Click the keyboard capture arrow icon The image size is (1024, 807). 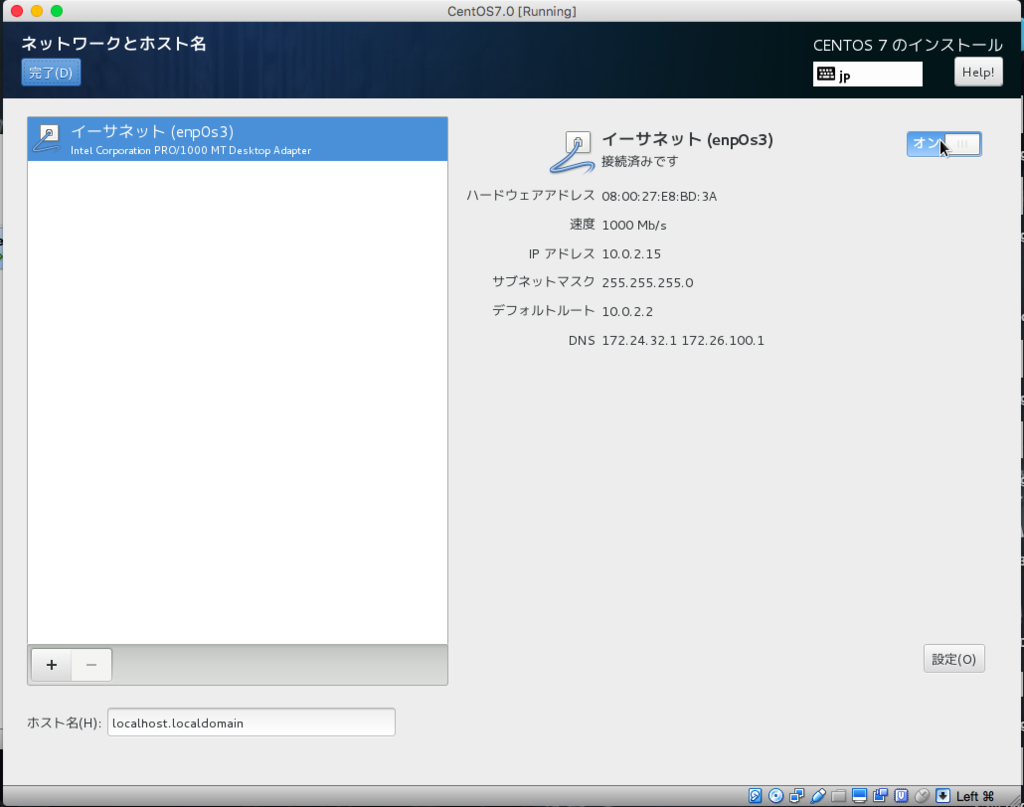pos(943,795)
